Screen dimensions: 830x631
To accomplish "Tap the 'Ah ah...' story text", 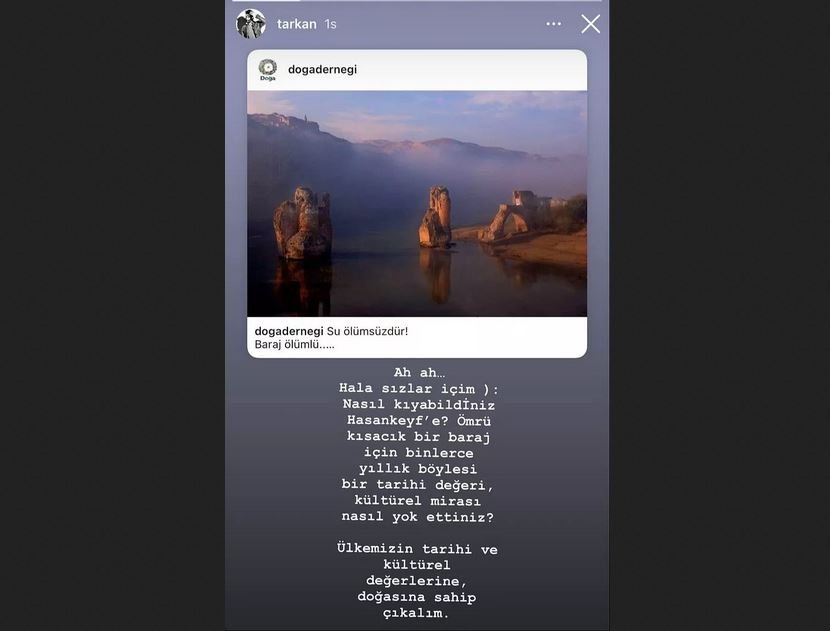I will [x=419, y=373].
